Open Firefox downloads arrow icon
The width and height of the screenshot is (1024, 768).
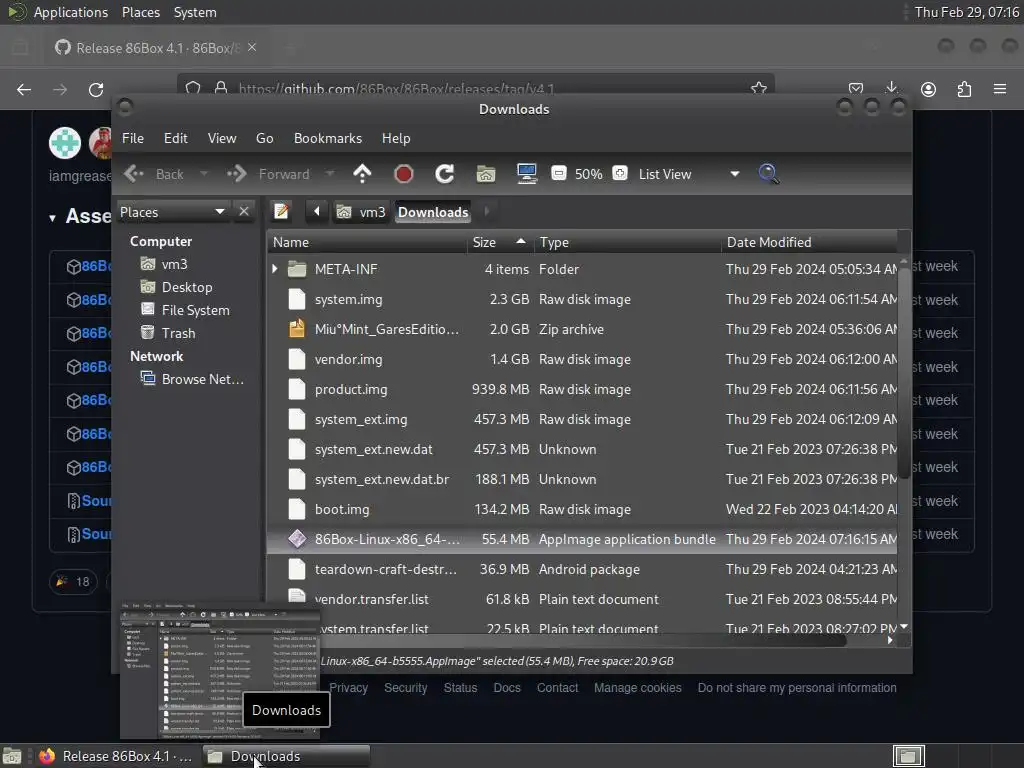[891, 89]
